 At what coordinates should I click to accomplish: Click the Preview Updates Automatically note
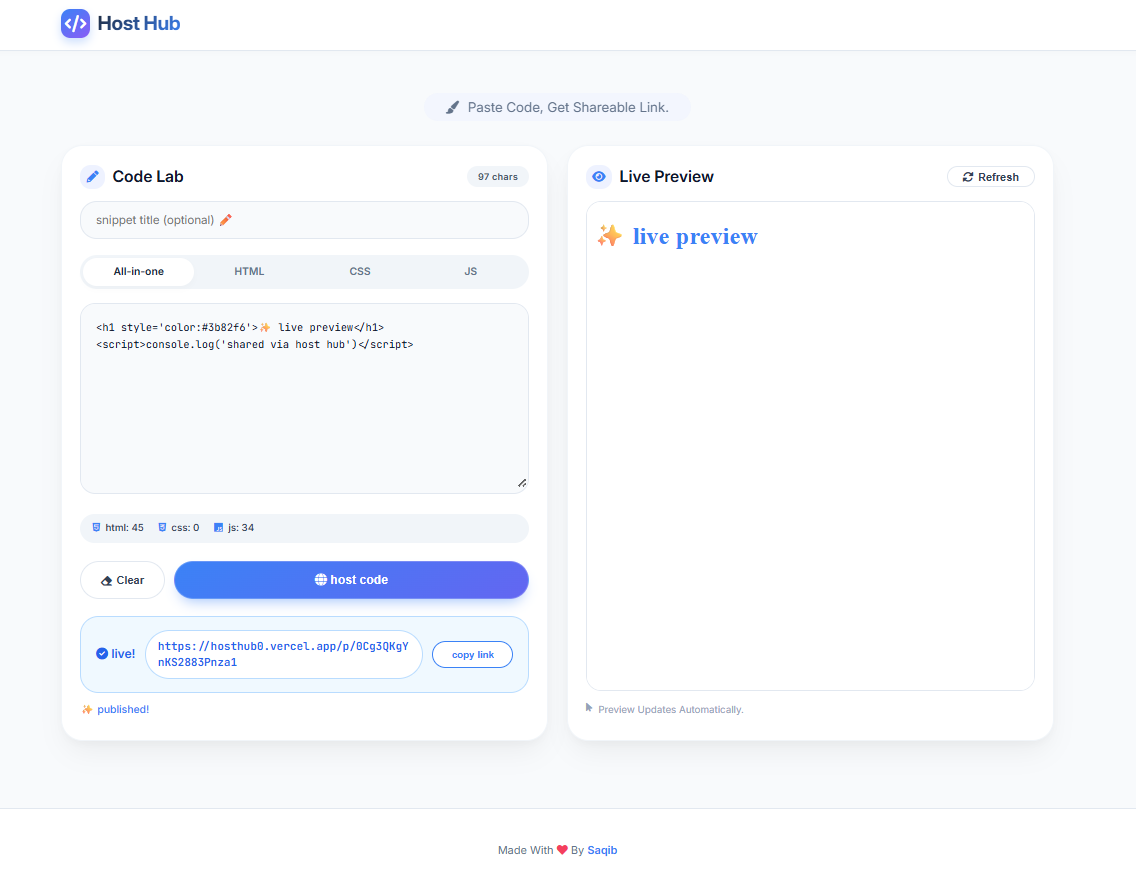click(671, 710)
